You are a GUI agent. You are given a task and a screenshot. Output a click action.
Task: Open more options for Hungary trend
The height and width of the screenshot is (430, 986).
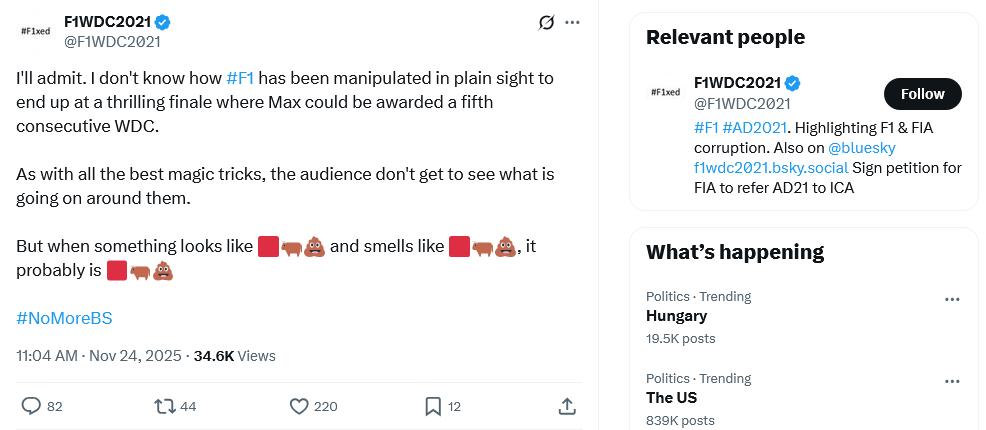pyautogui.click(x=952, y=299)
